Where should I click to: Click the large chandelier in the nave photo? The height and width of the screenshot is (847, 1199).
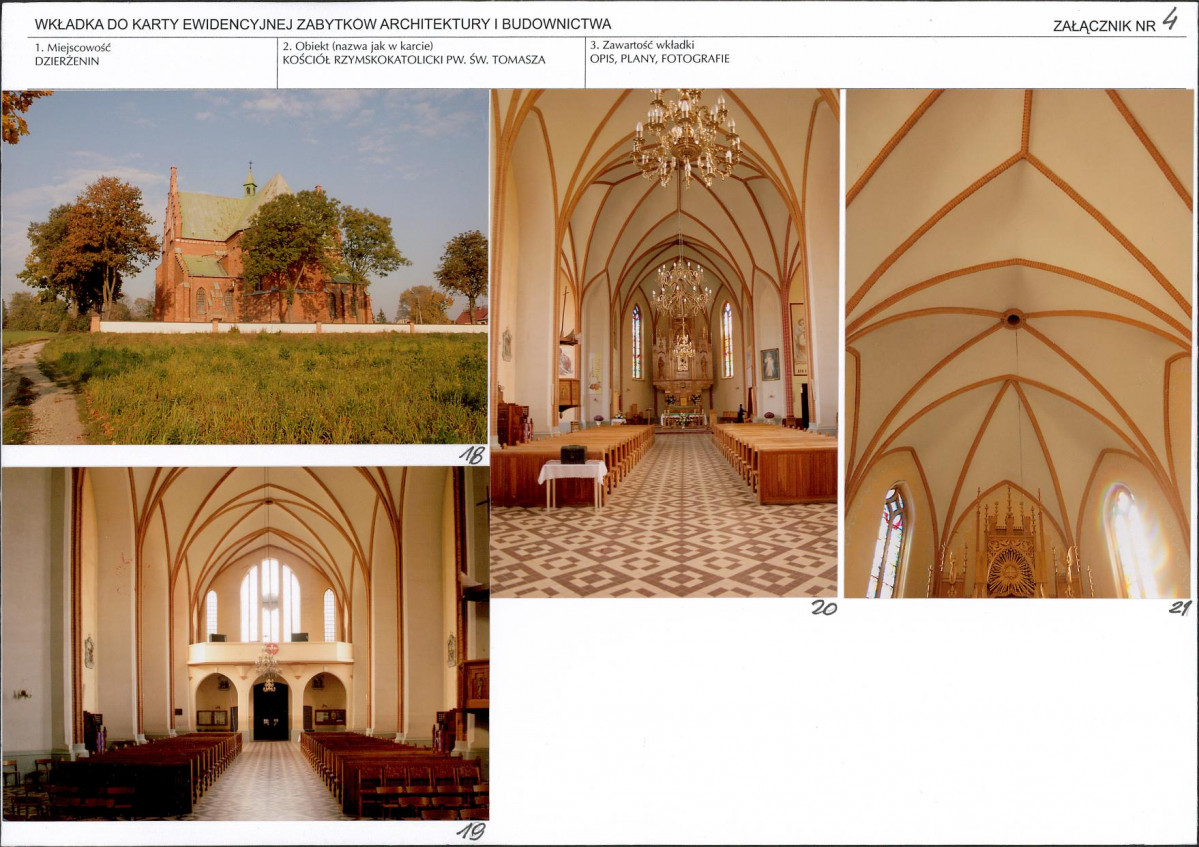686,138
